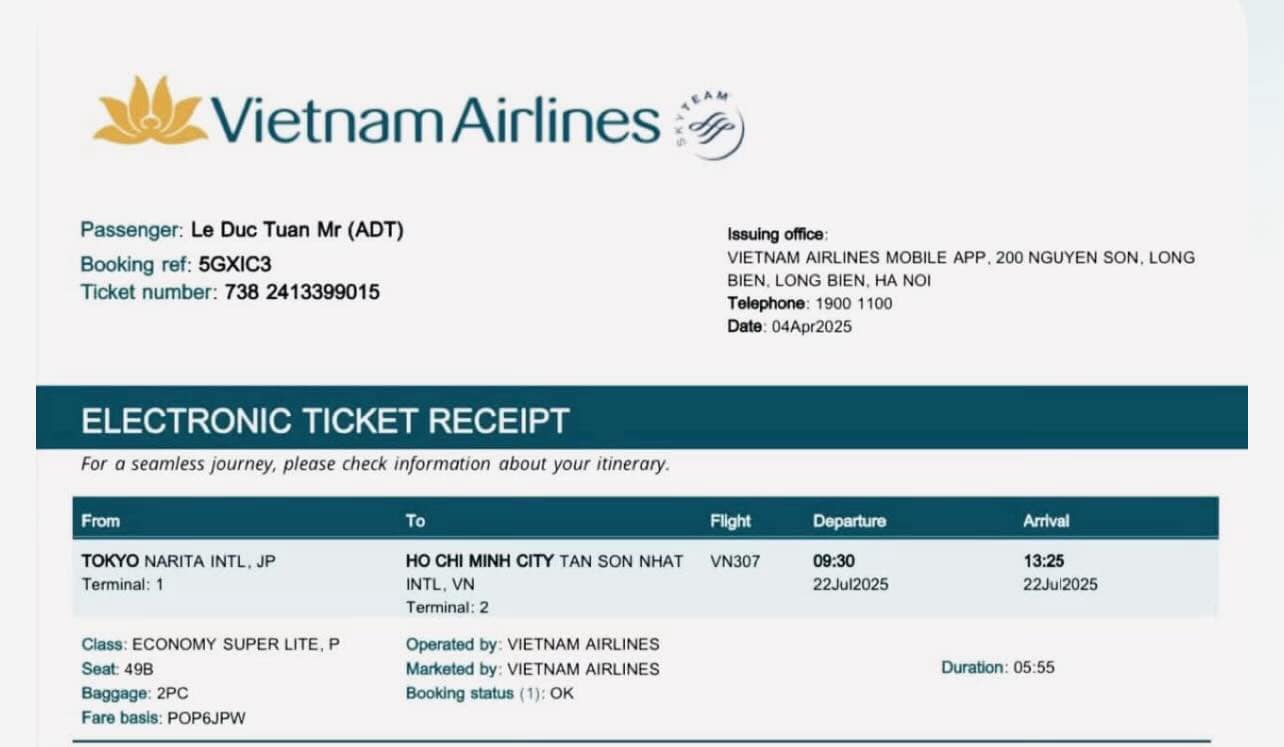Click passenger name Le Duc Tuan
This screenshot has height=747, width=1284.
click(264, 230)
